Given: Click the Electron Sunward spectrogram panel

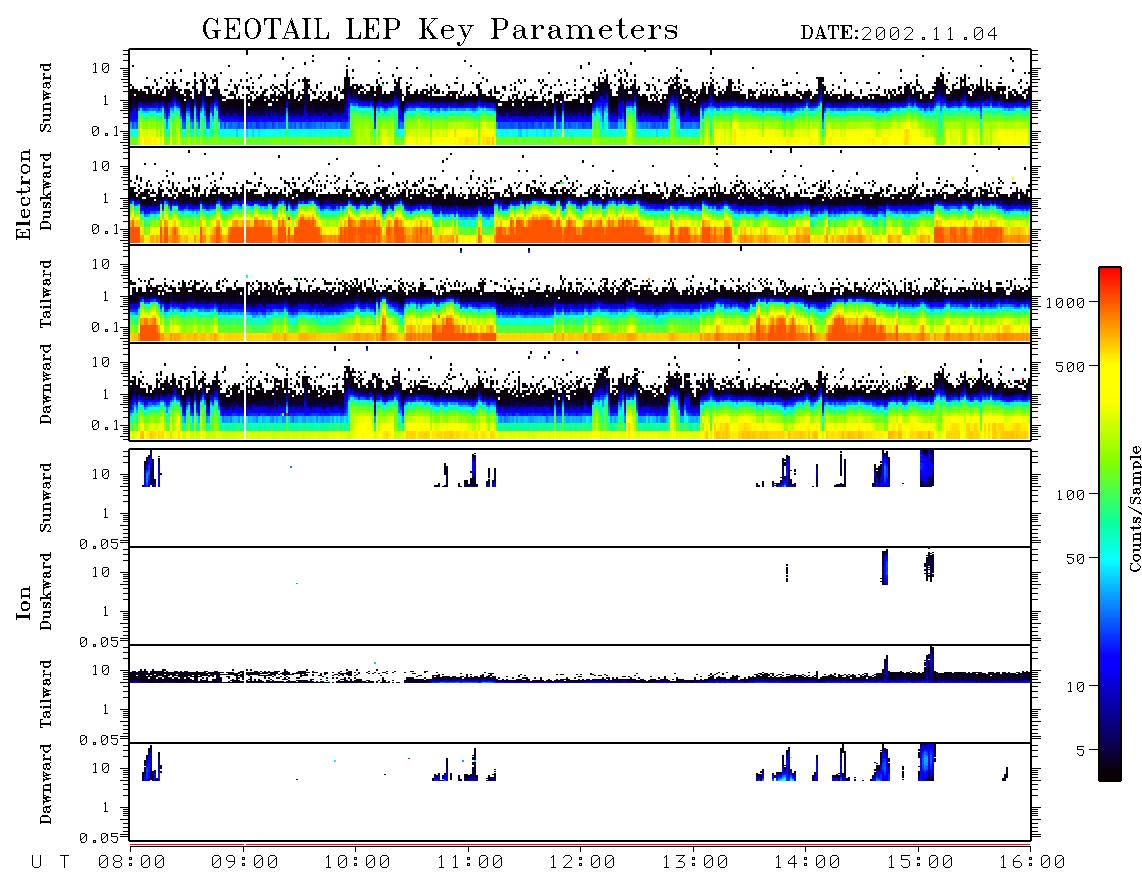Looking at the screenshot, I should coord(580,98).
